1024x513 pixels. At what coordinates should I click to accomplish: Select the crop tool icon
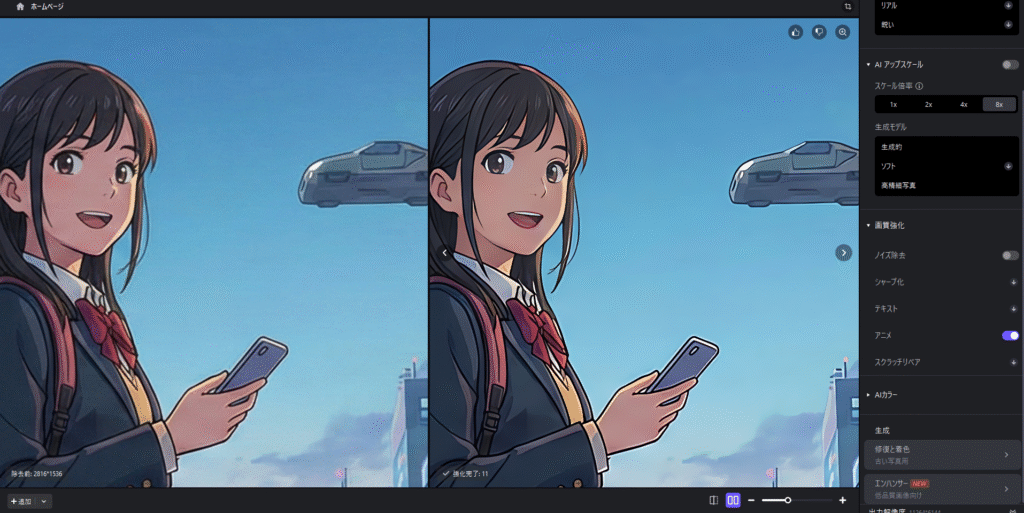848,6
